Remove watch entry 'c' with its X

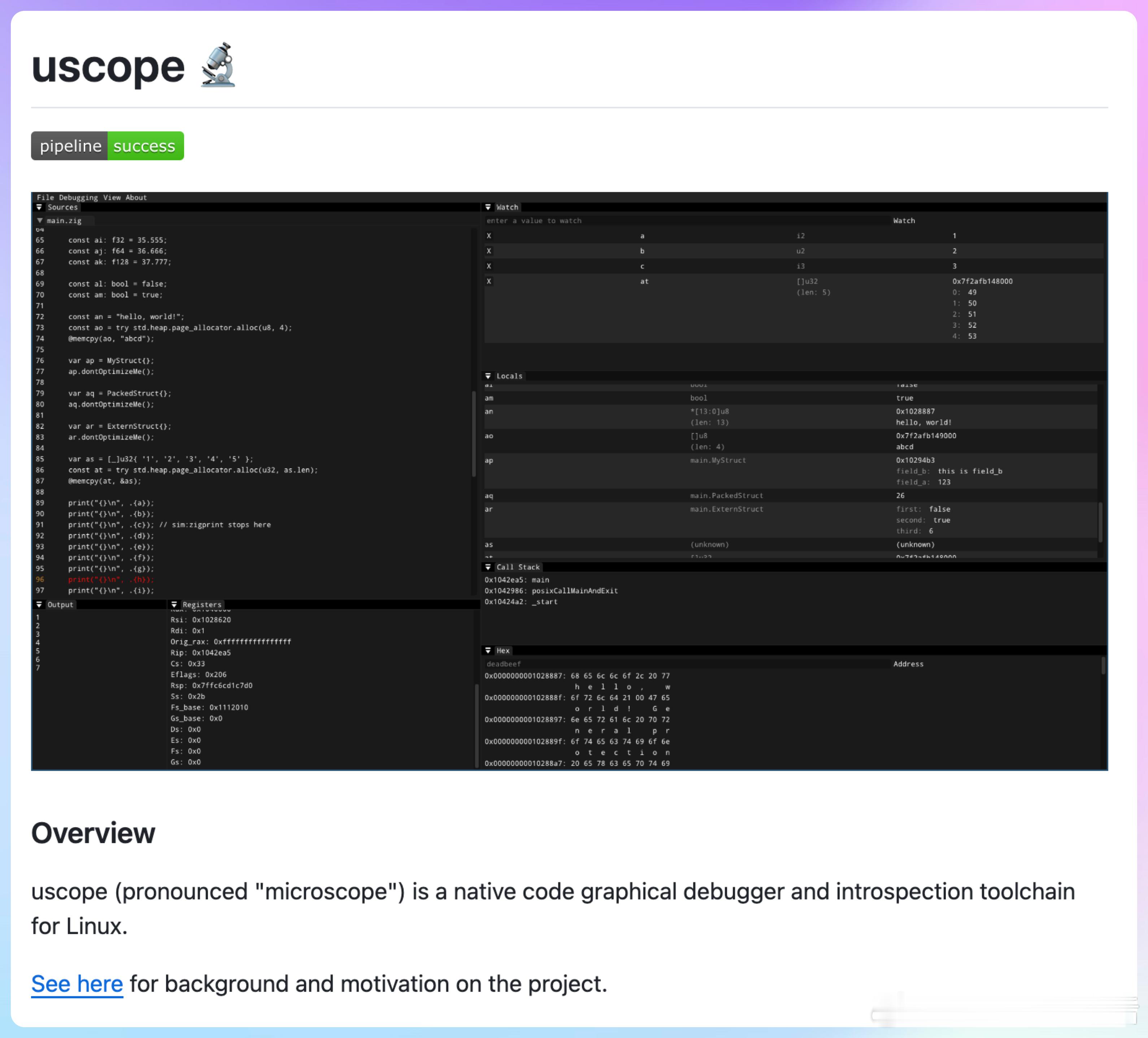tap(488, 266)
